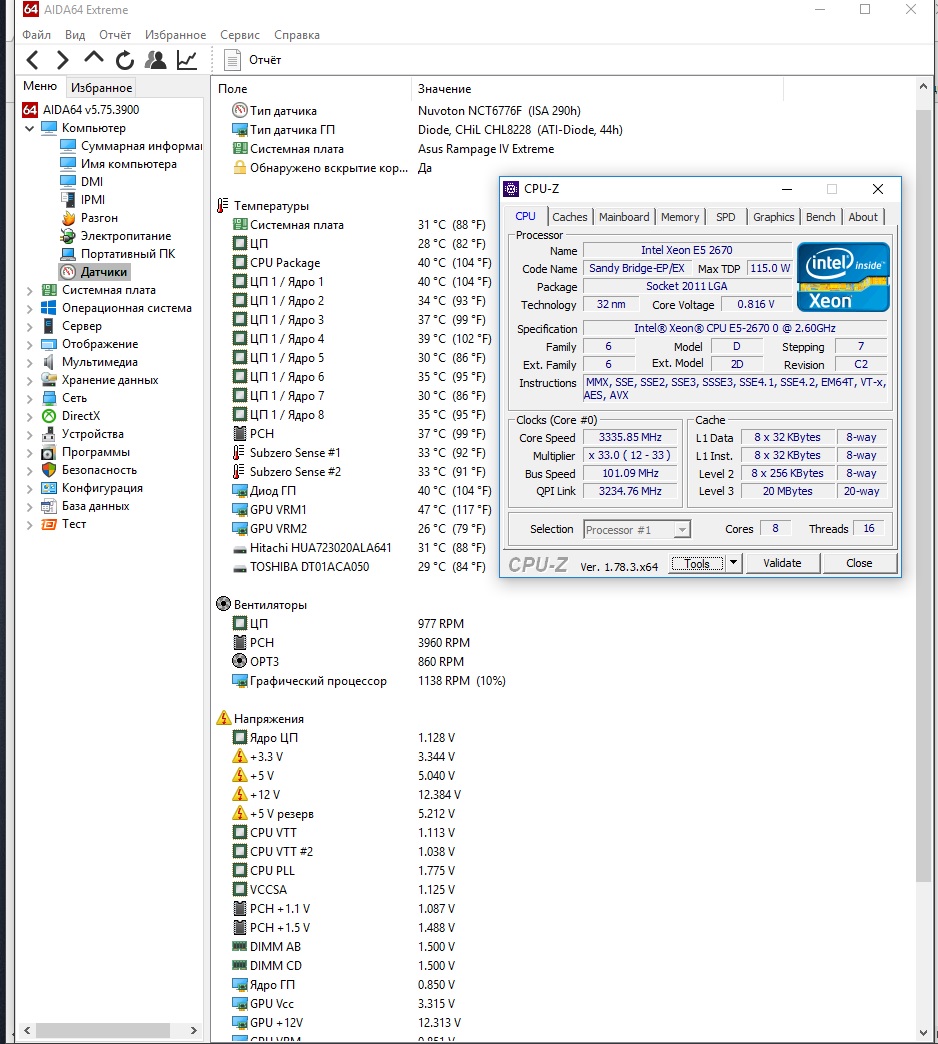This screenshot has width=938, height=1044.
Task: Open the Tools dropdown arrow in CPU-Z
Action: point(733,563)
